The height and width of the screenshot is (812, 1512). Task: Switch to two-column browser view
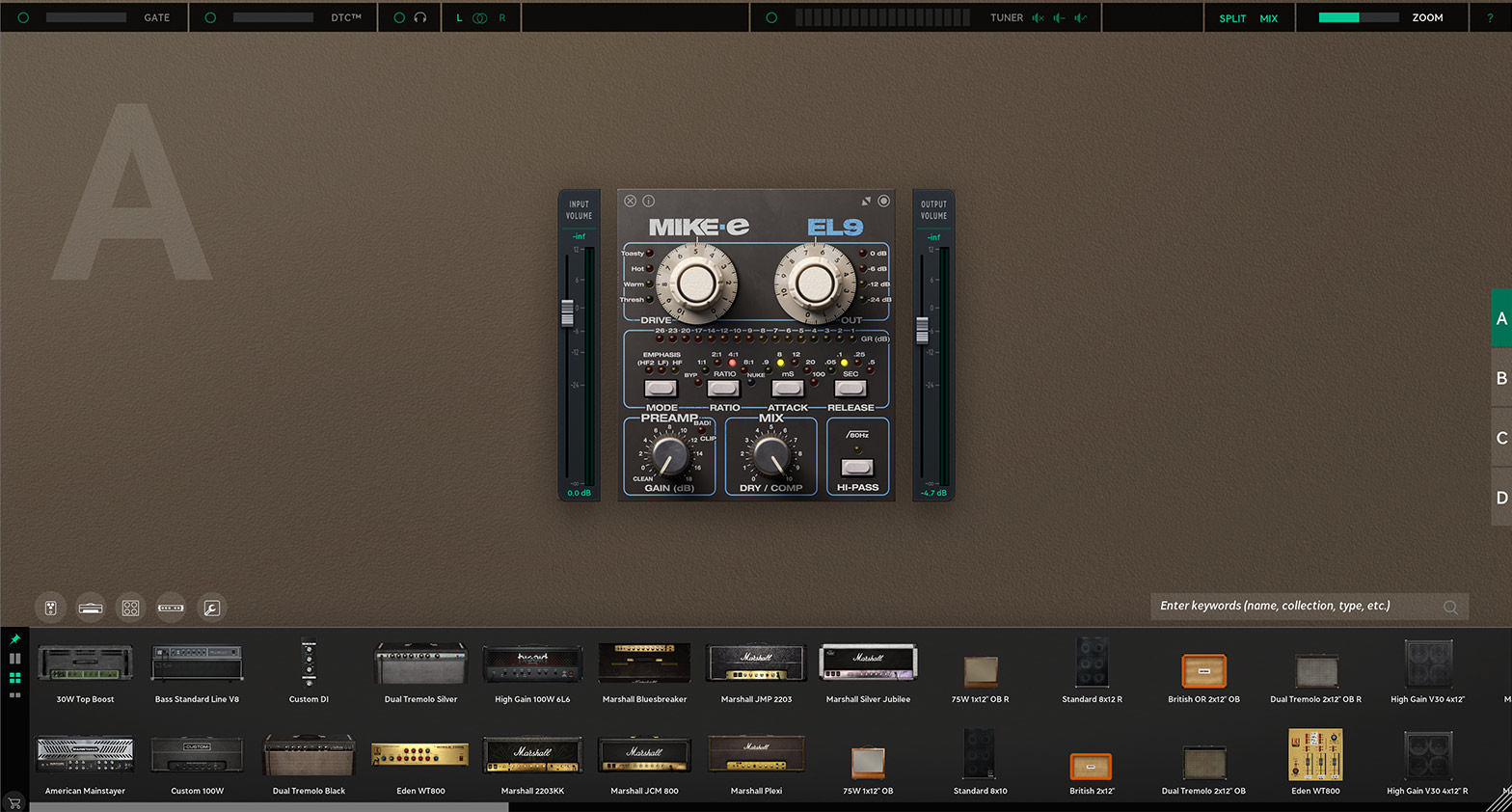click(14, 659)
